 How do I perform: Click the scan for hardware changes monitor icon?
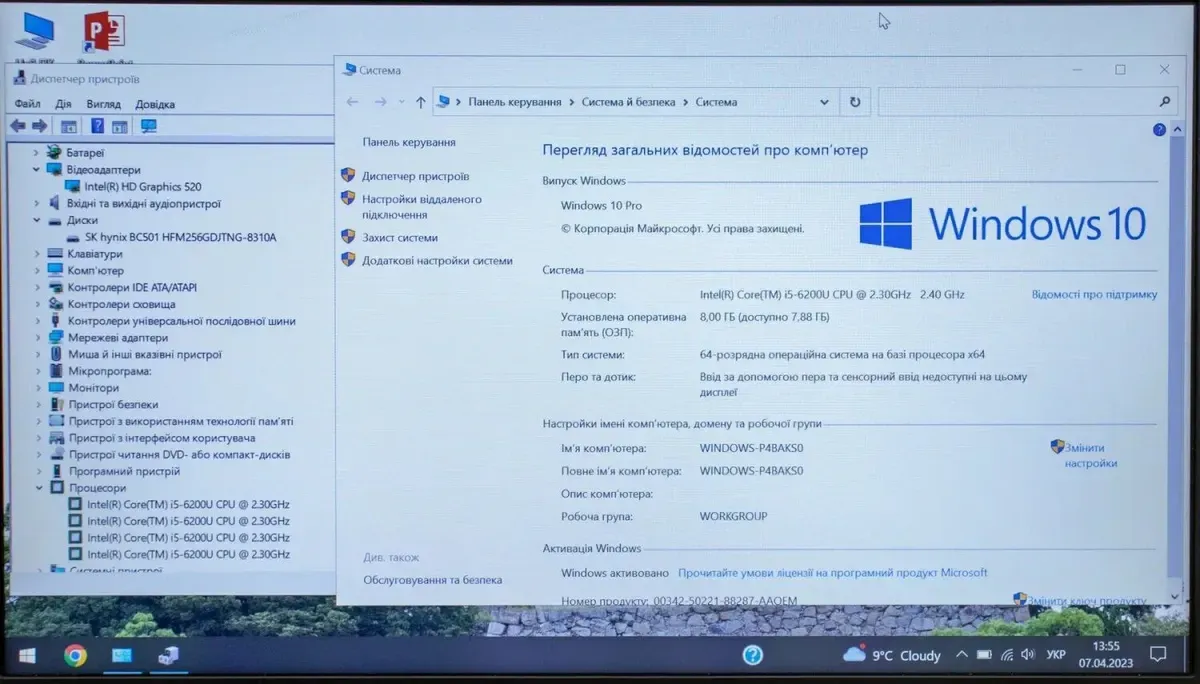pyautogui.click(x=149, y=126)
